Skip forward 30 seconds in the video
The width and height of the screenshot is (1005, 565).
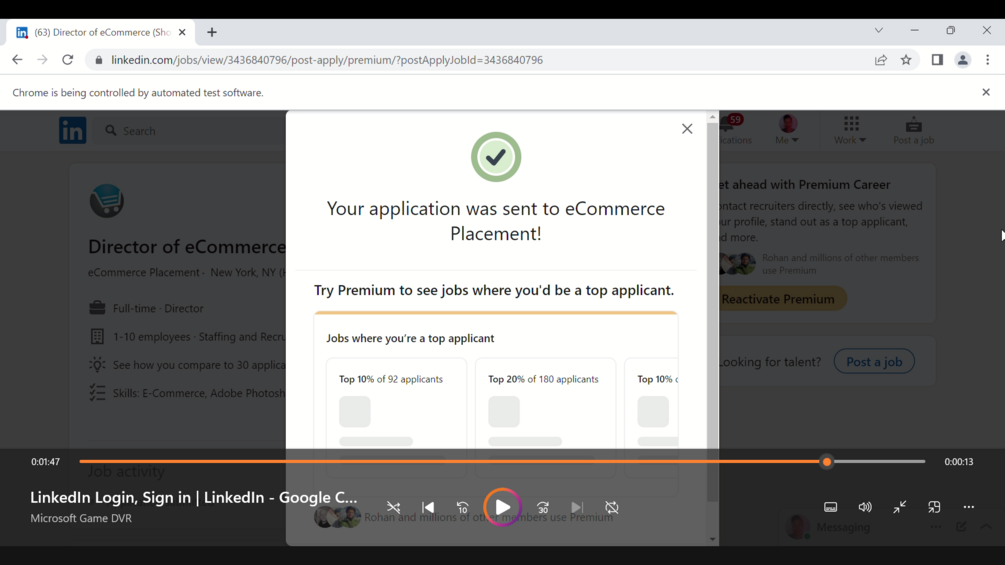point(543,507)
